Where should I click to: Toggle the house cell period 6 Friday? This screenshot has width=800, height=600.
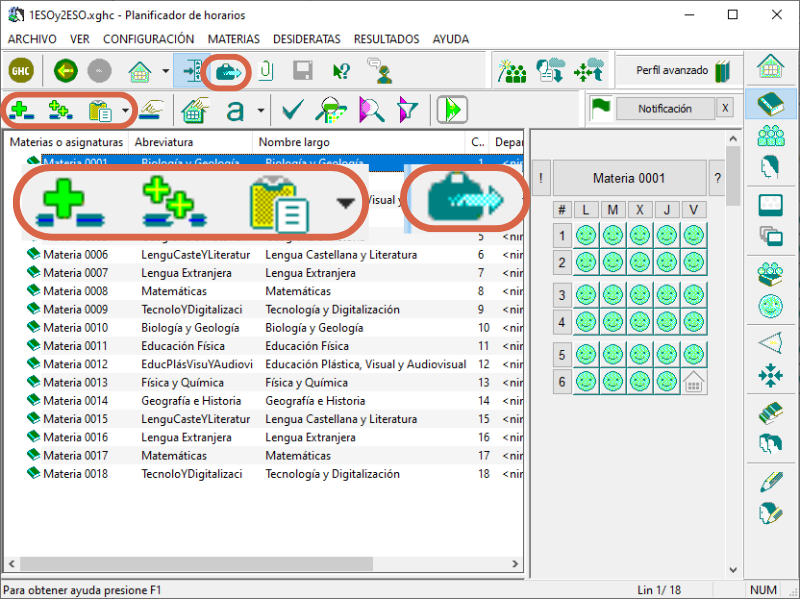tap(693, 382)
